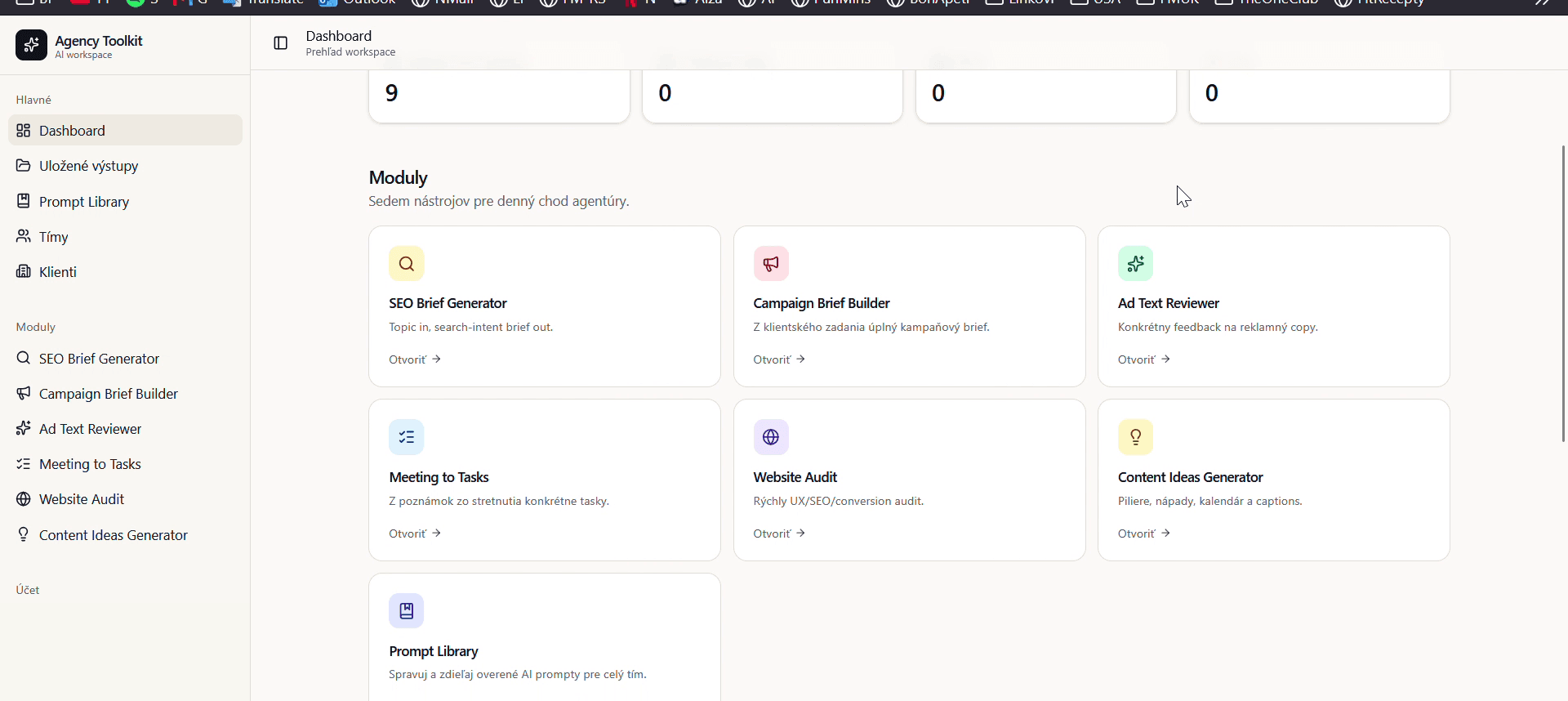
Task: Click text 'Topic in, search-intent brief out.'
Action: click(x=470, y=327)
